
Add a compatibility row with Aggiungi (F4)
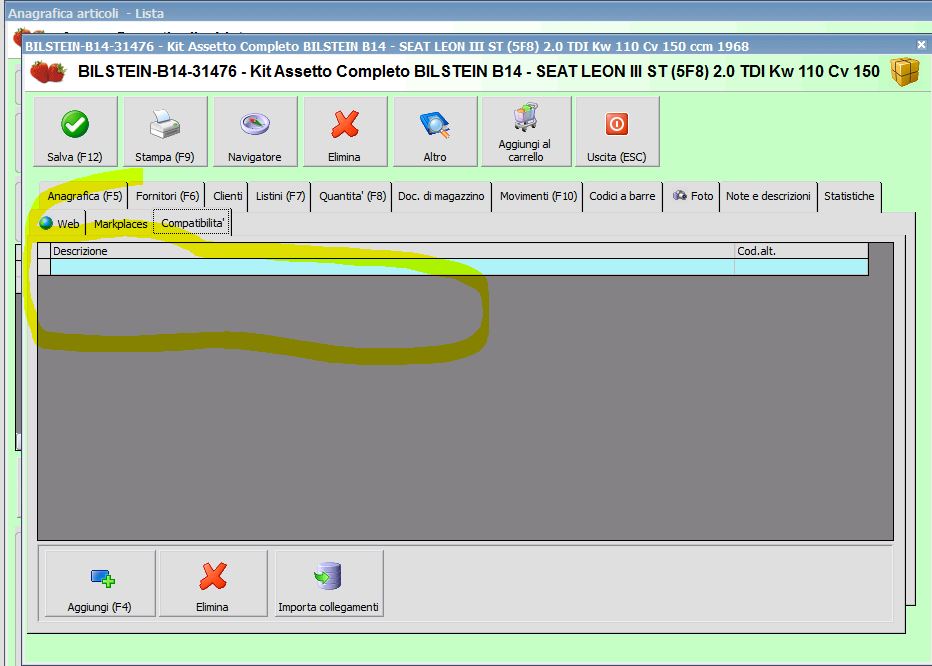click(100, 583)
